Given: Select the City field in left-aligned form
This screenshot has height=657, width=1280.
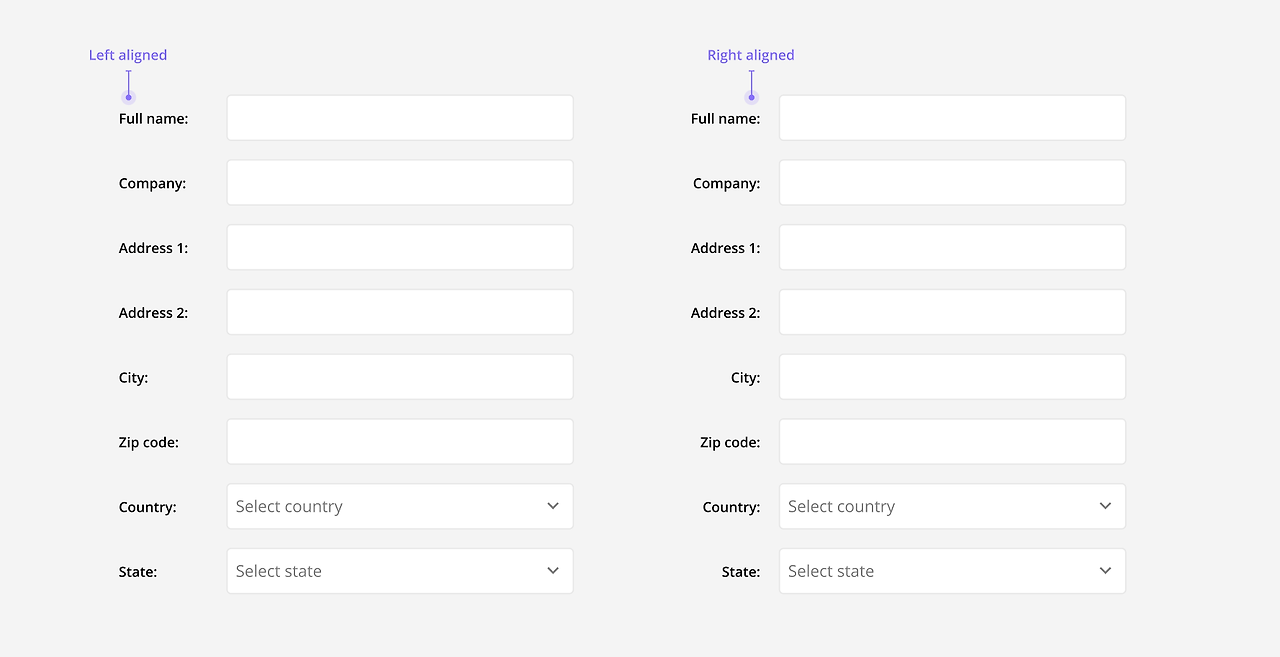Looking at the screenshot, I should (x=400, y=377).
